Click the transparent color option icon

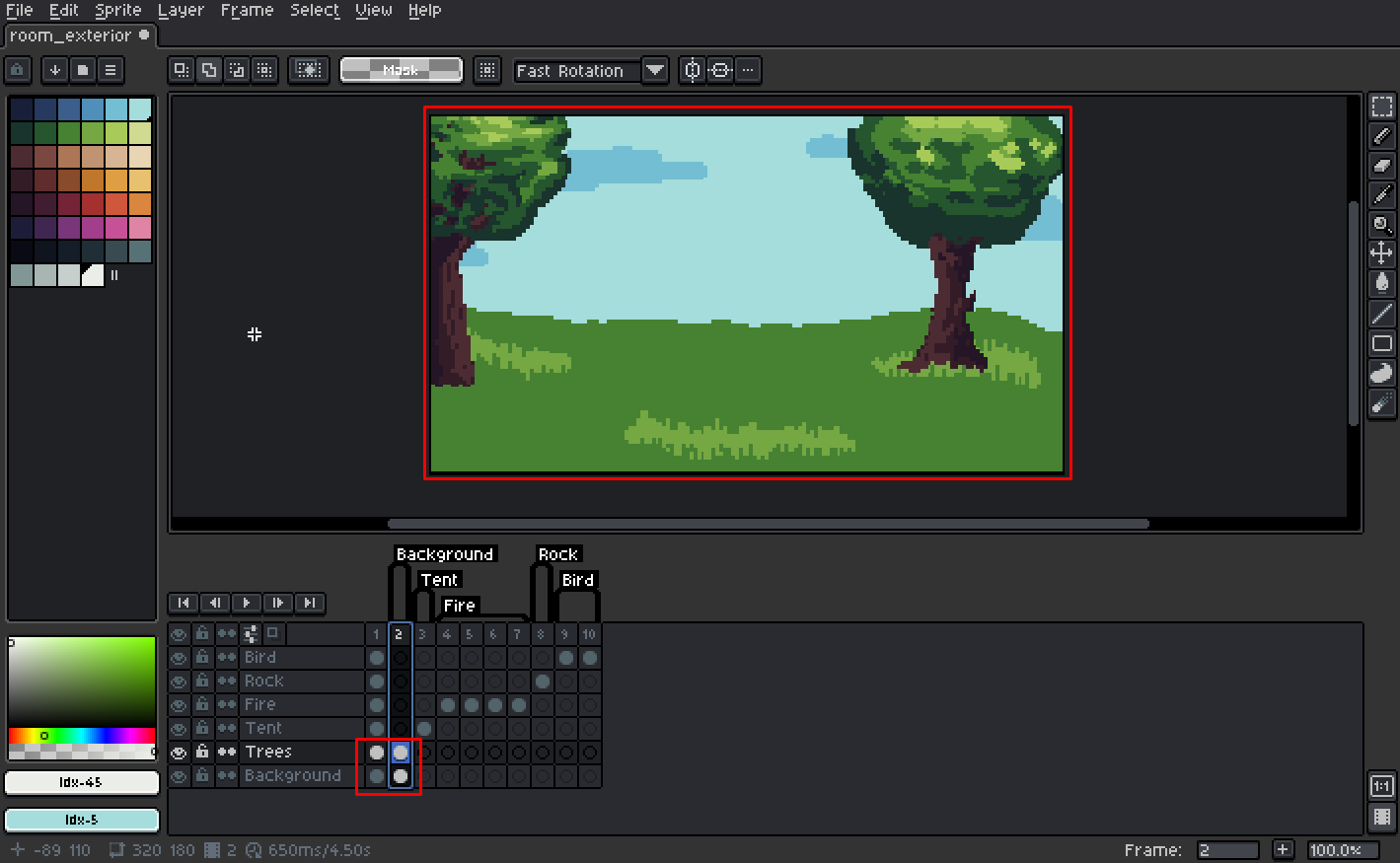(x=309, y=70)
